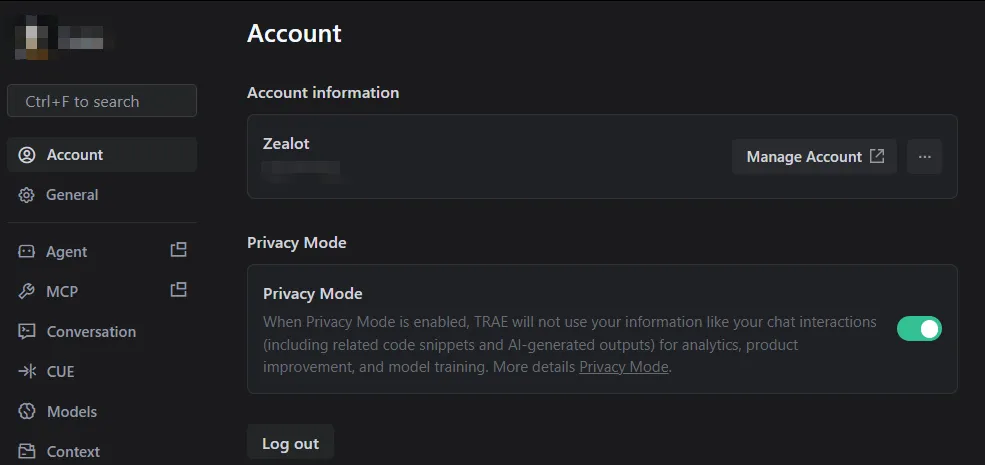Click the Models icon in sidebar
Image resolution: width=985 pixels, height=465 pixels.
[27, 412]
